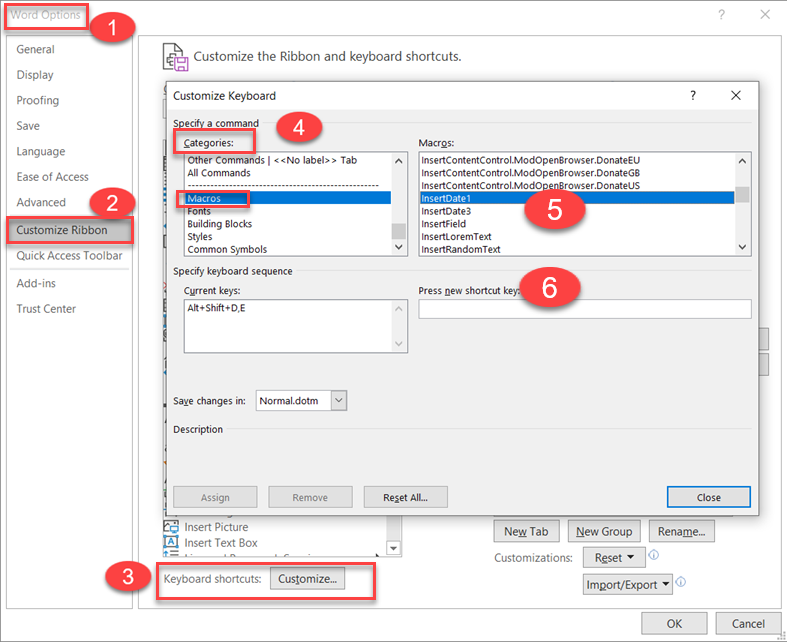787x642 pixels.
Task: Select macro ending in DonateGB
Action: (x=577, y=173)
